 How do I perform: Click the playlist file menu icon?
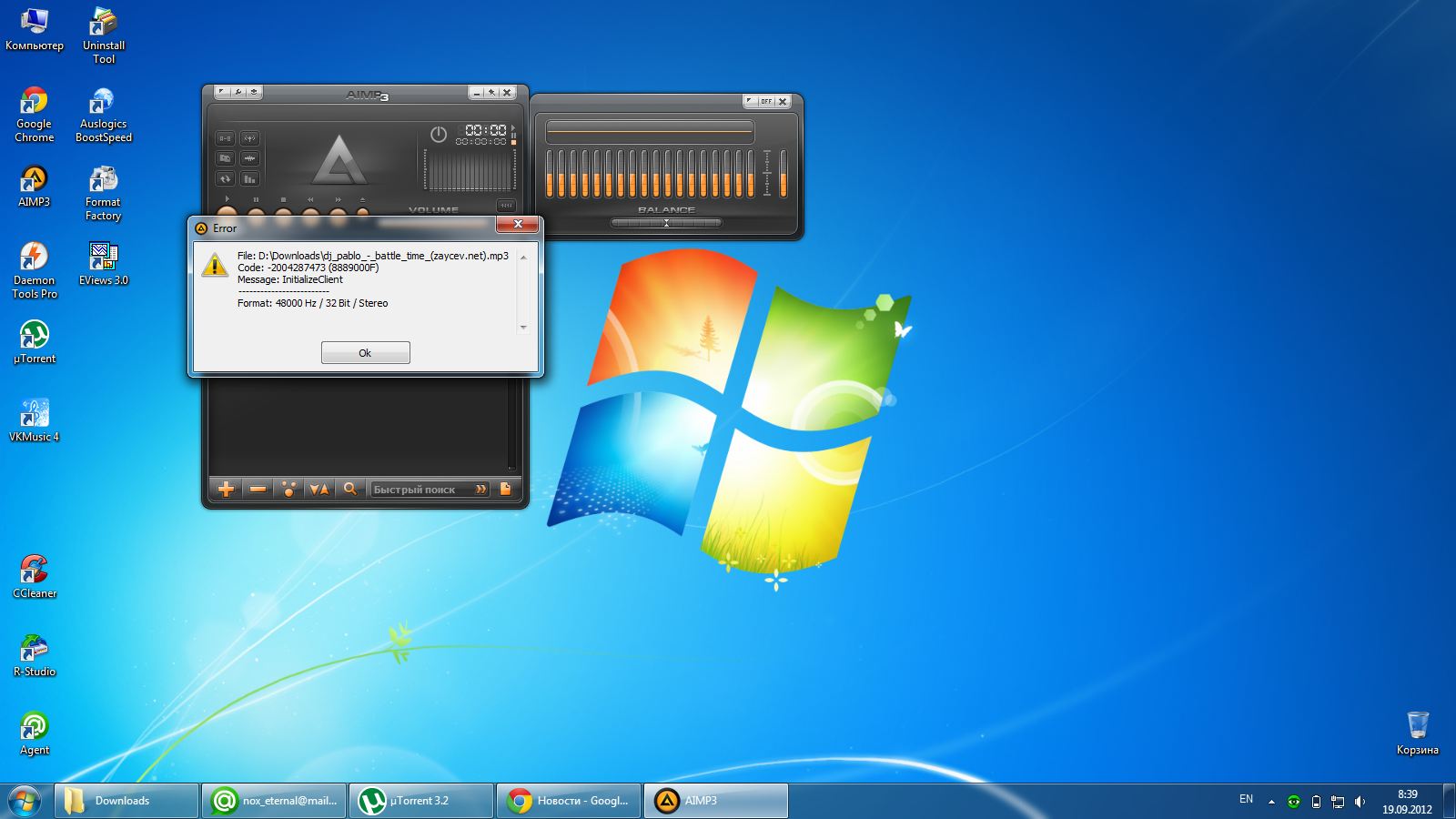point(505,489)
